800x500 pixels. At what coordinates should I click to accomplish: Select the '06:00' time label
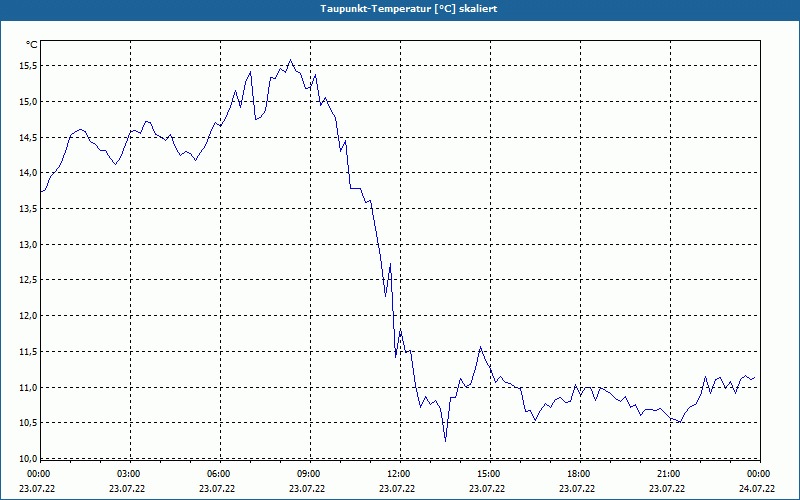(x=218, y=474)
